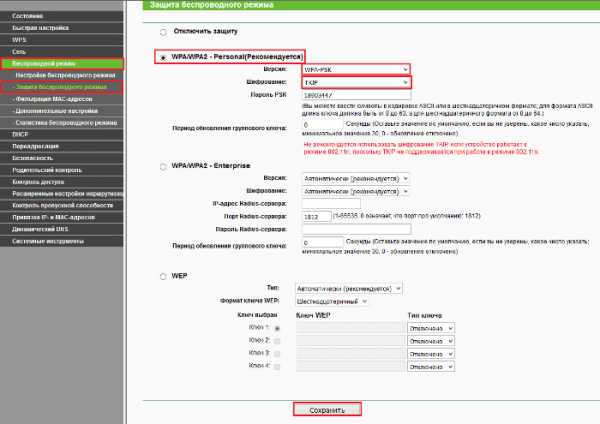The image size is (600, 424).
Task: Choose the WPA/WPA2 - Enterprise radio button
Action: [164, 163]
